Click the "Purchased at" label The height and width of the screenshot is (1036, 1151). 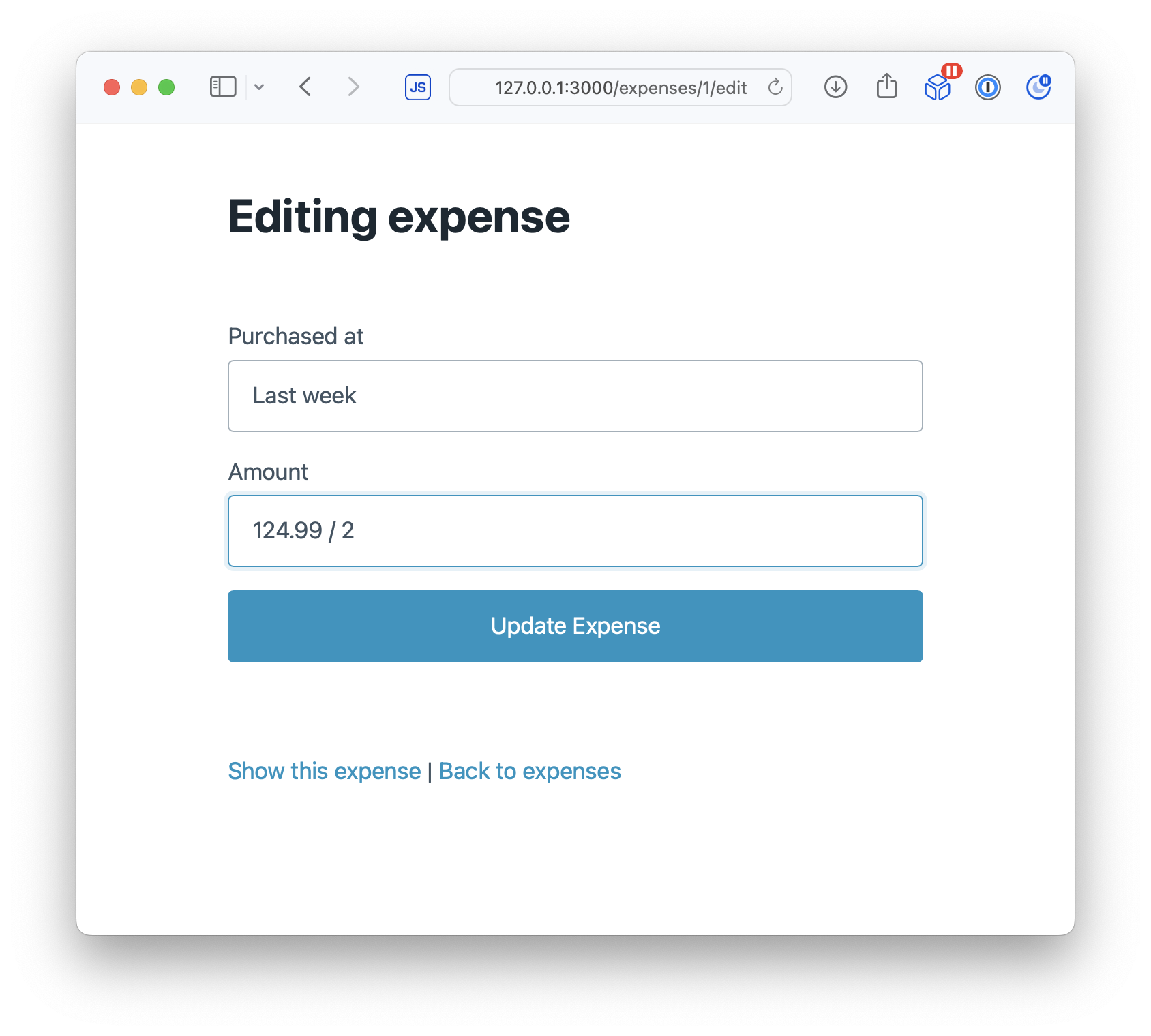point(296,336)
